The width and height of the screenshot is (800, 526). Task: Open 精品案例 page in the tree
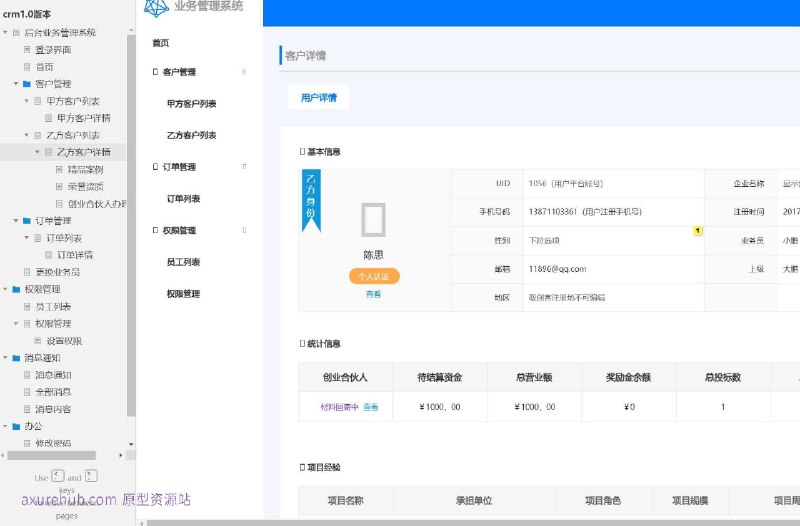85,169
